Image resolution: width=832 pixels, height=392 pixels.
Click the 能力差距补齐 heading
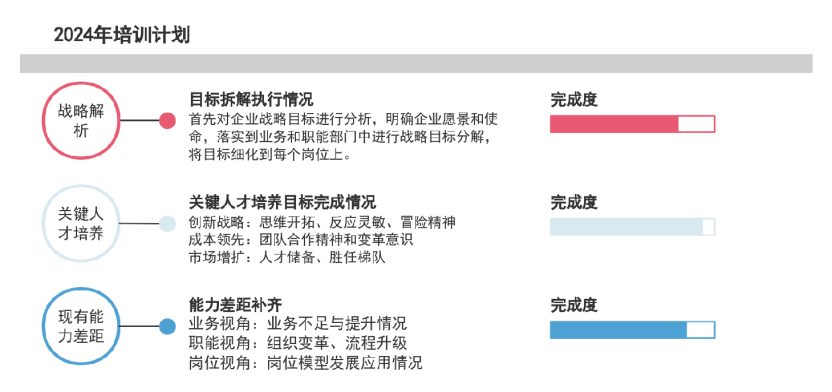pyautogui.click(x=236, y=305)
